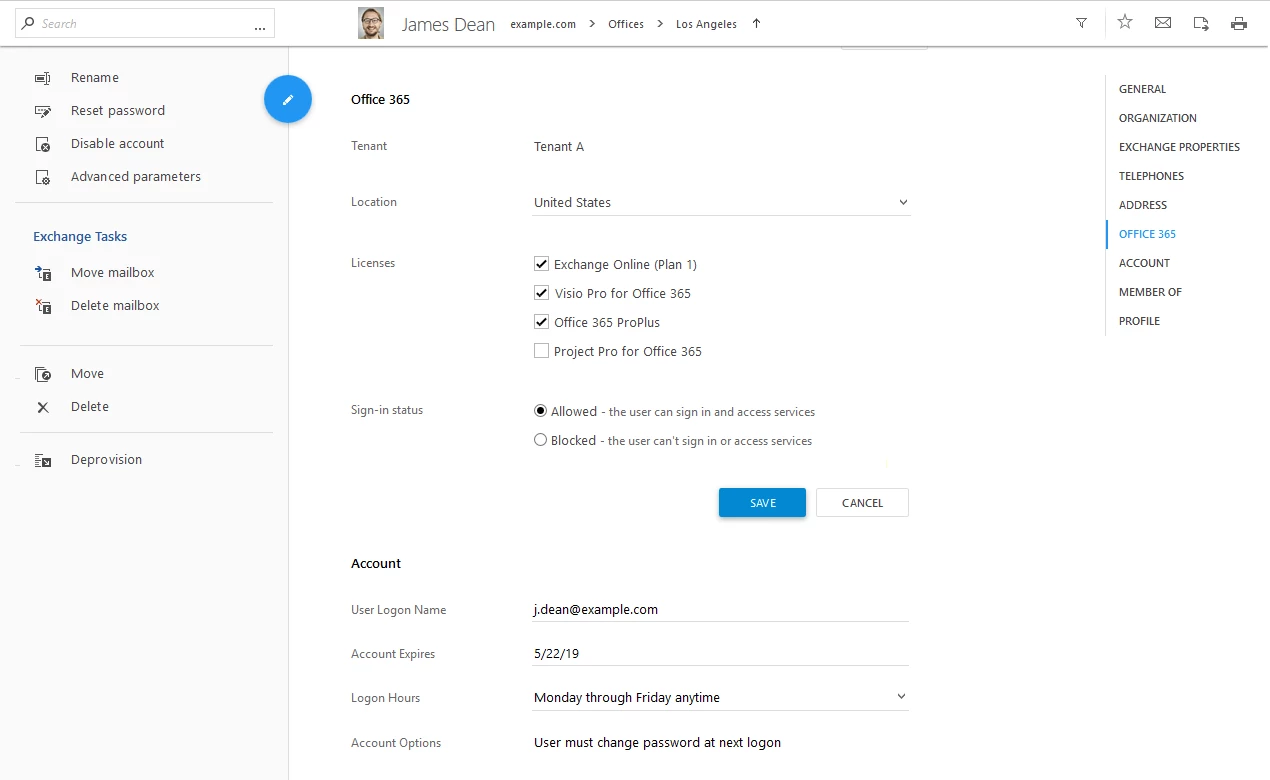Click the export icon in top bar
1270x780 pixels.
[x=1201, y=23]
